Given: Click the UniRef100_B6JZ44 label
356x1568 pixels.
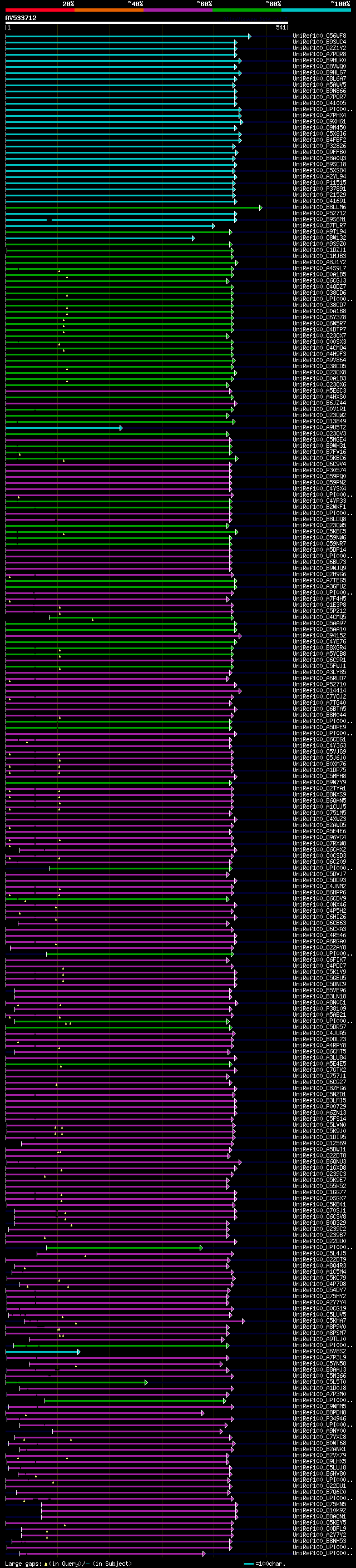Looking at the screenshot, I should [x=319, y=403].
